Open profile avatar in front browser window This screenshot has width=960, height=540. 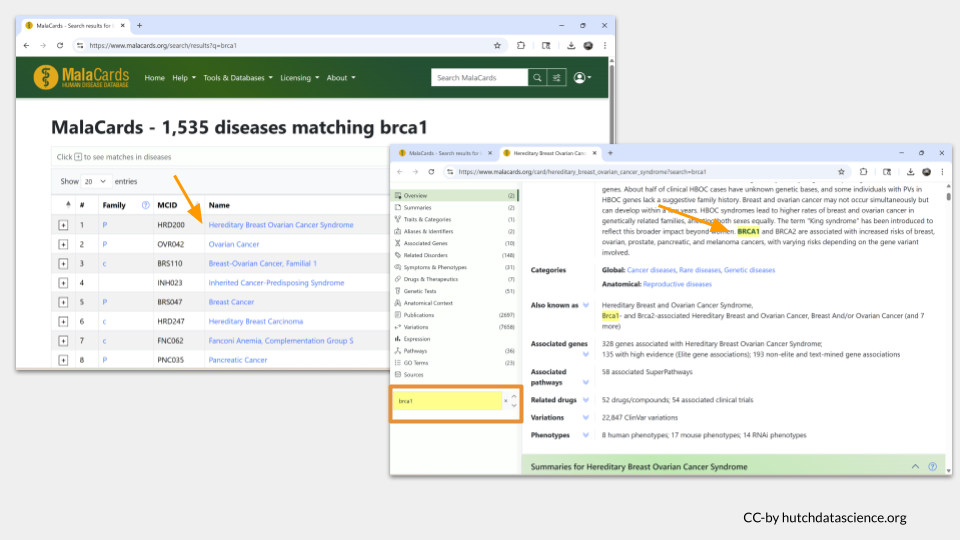pyautogui.click(x=926, y=172)
